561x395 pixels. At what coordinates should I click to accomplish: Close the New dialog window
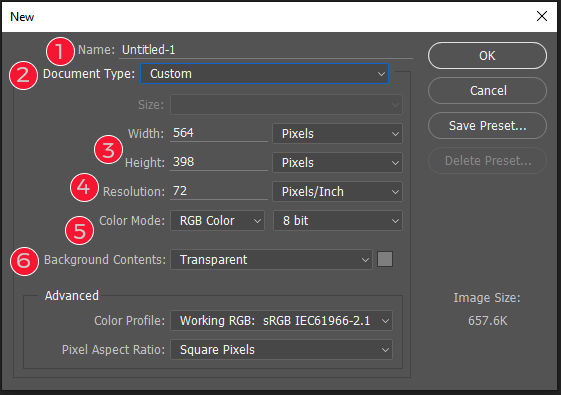542,16
